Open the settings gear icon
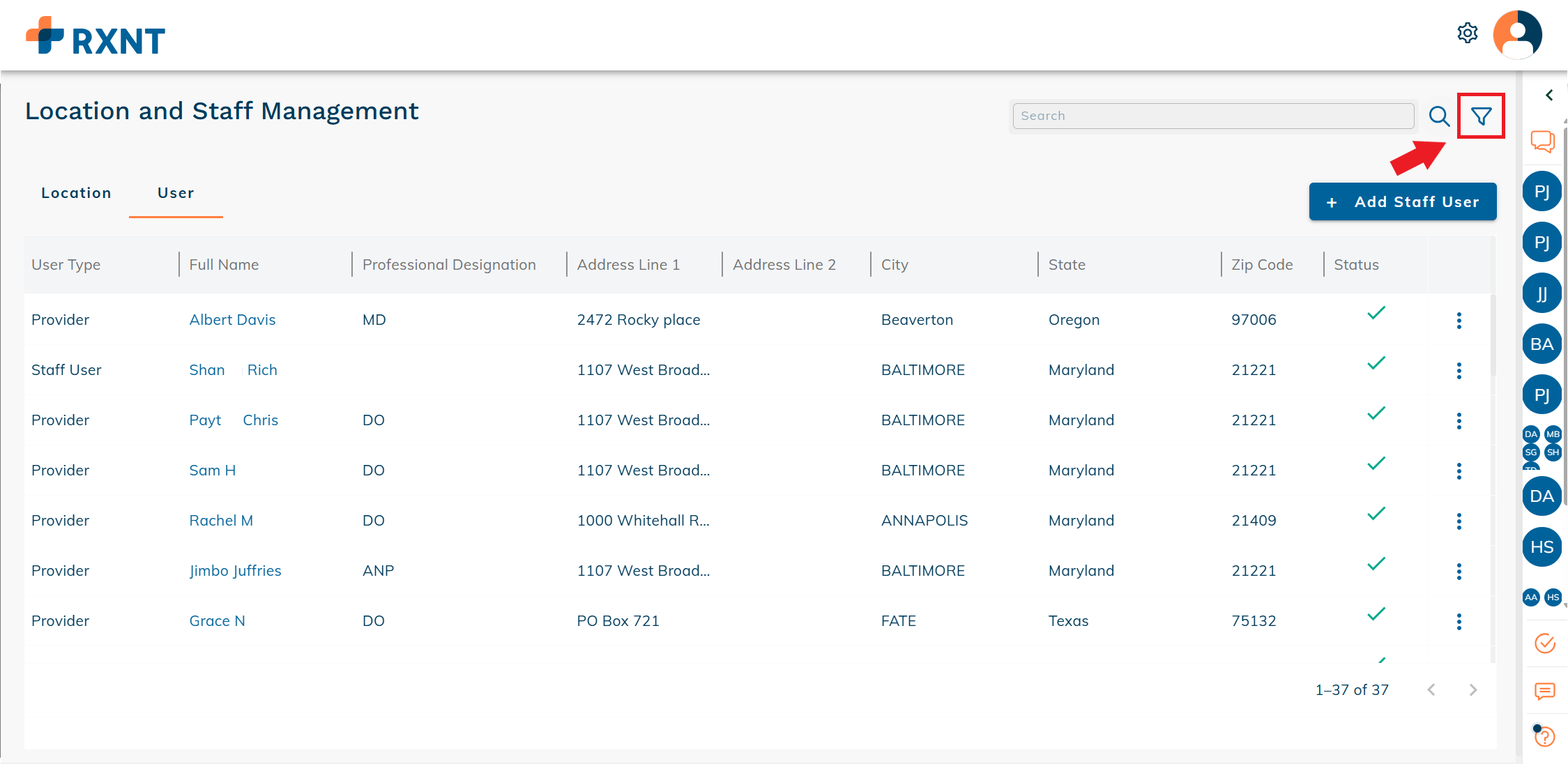Image resolution: width=1568 pixels, height=764 pixels. coord(1468,33)
